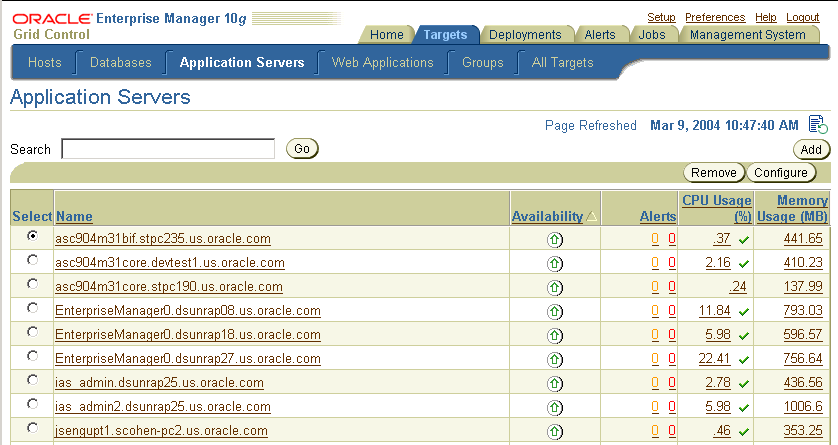This screenshot has width=838, height=445.
Task: Select radio button for ias_admin.dsunrap25.us.oracle.com
Action: [33, 380]
